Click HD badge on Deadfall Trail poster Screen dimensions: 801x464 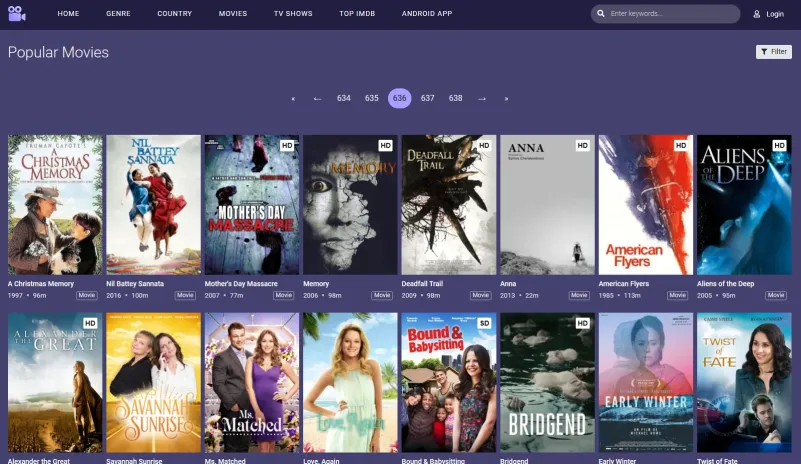click(x=484, y=146)
